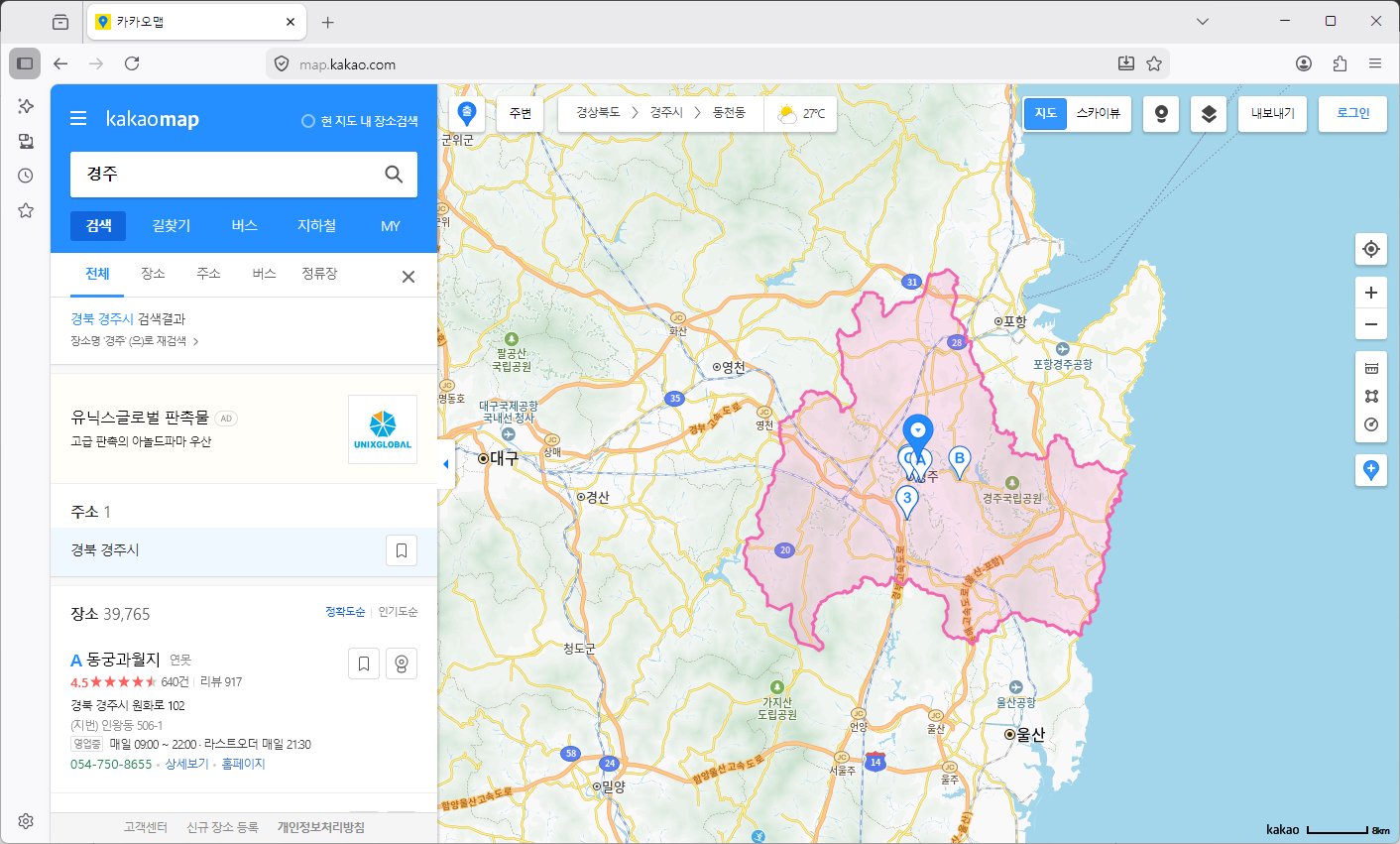The width and height of the screenshot is (1400, 844).
Task: Bookmark this page with star icon
Action: click(1154, 63)
